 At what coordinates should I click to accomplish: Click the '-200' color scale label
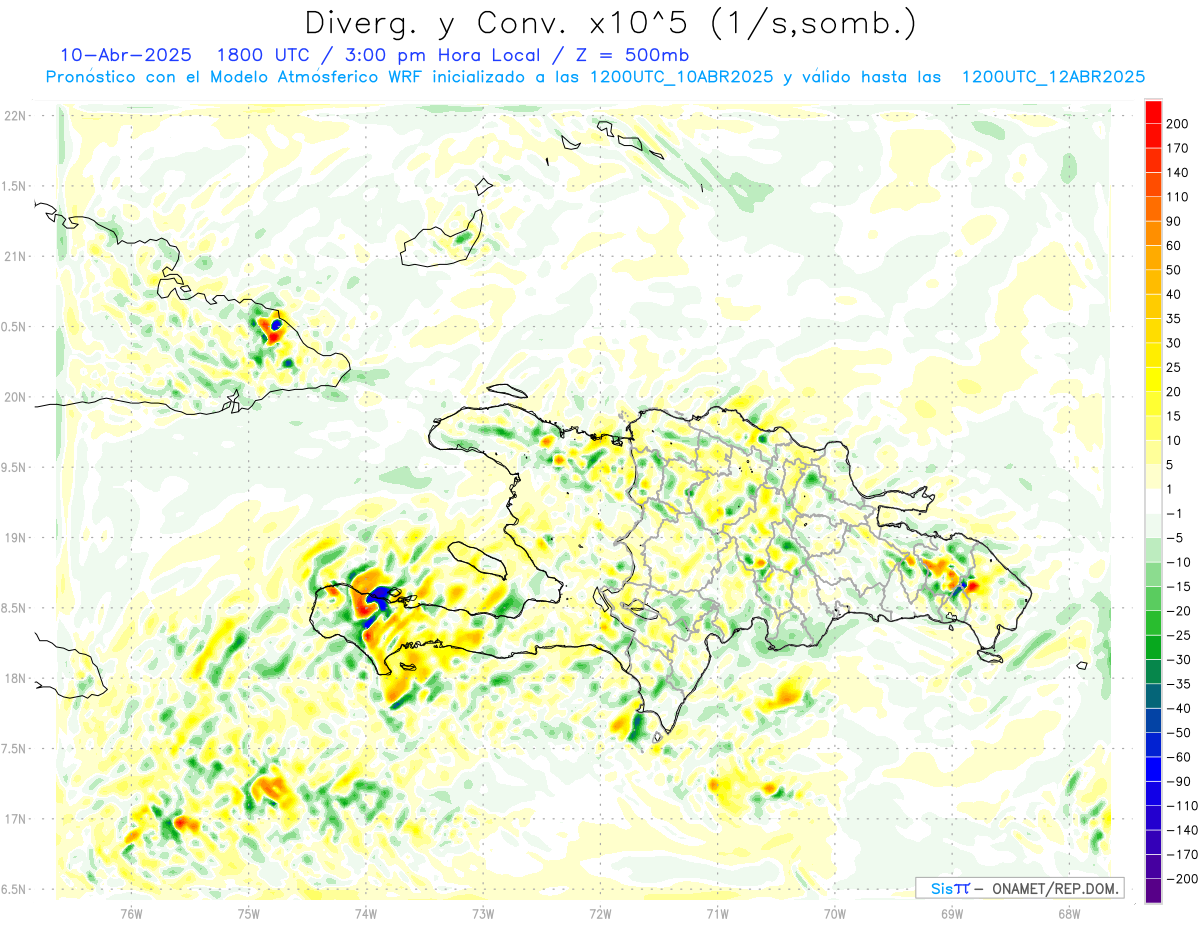pos(1183,879)
